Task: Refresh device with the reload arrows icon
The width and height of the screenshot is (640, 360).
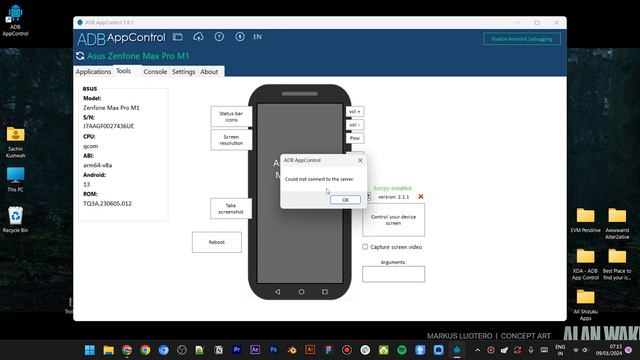Action: pyautogui.click(x=80, y=56)
